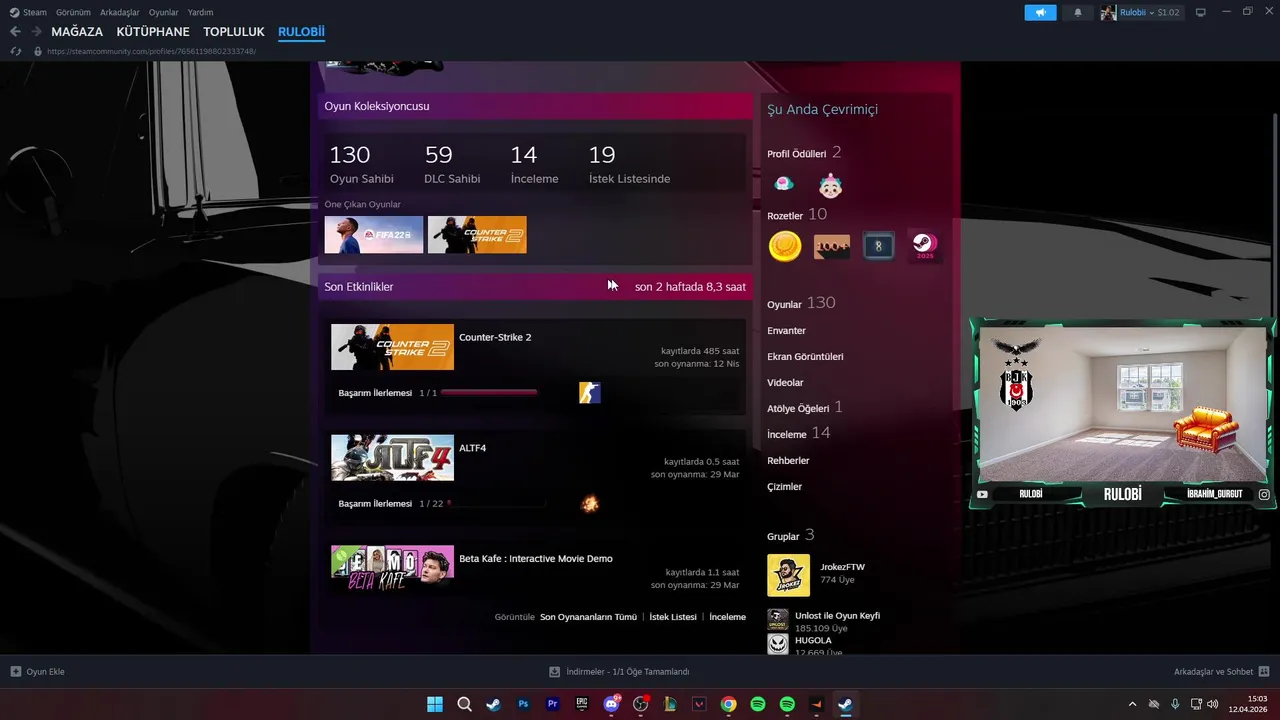Click the downloads status icon
The image size is (1280, 720).
(555, 672)
